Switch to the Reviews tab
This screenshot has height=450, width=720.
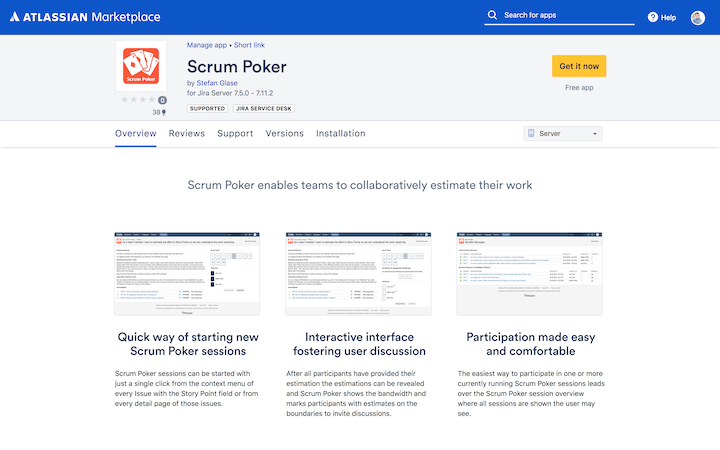pyautogui.click(x=186, y=134)
